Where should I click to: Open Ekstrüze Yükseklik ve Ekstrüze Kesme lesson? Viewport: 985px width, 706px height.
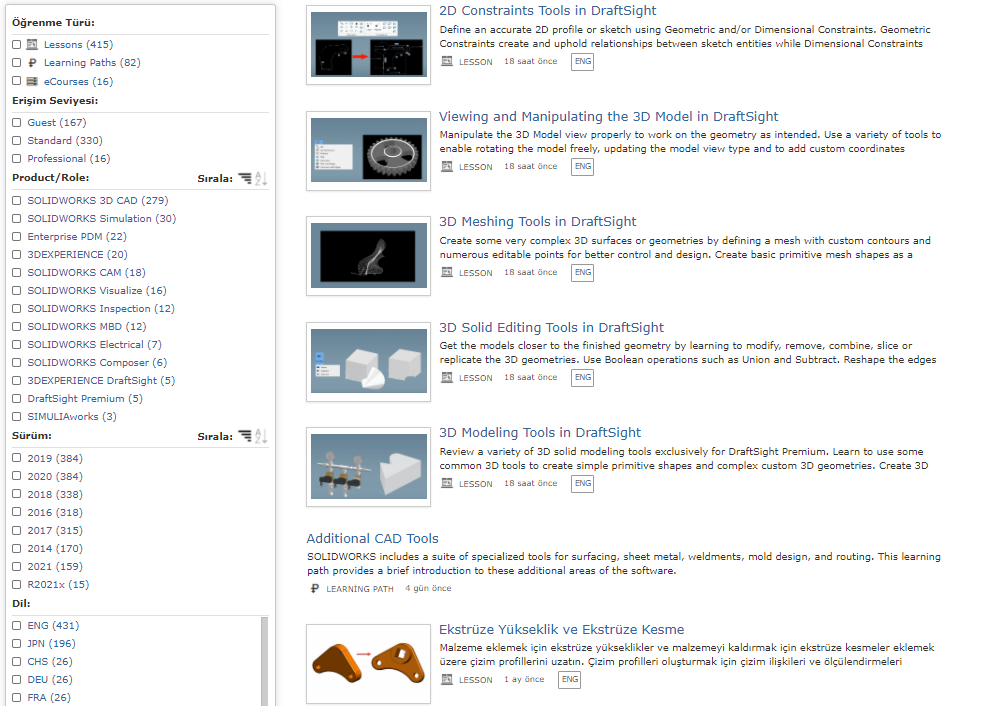tap(561, 630)
